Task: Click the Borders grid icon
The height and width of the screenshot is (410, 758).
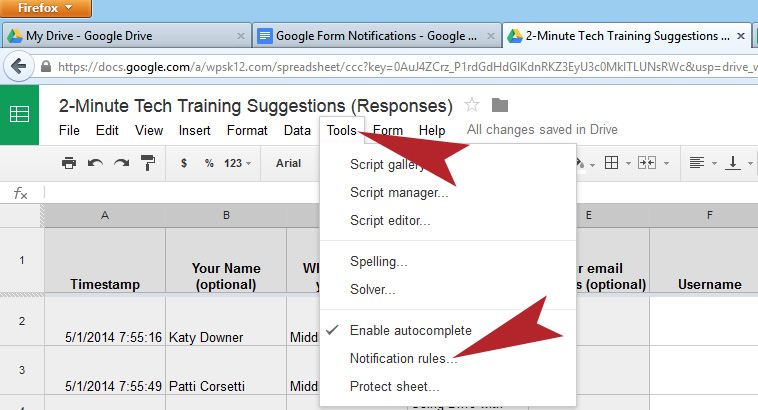Action: click(612, 163)
